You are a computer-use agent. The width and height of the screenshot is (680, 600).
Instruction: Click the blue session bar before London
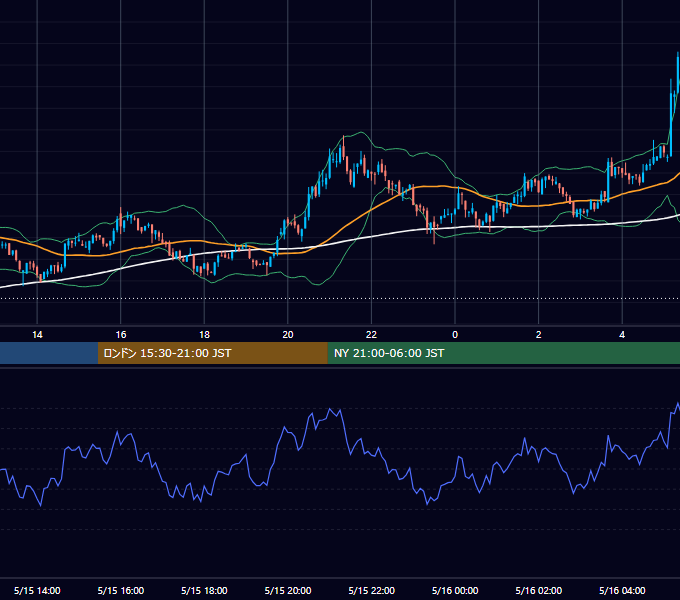pyautogui.click(x=49, y=353)
